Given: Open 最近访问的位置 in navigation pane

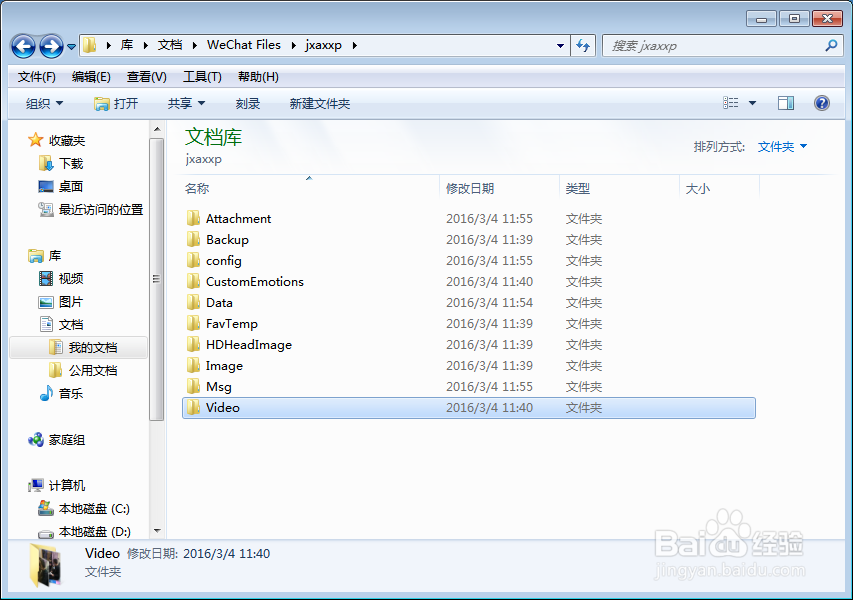Looking at the screenshot, I should [x=90, y=209].
